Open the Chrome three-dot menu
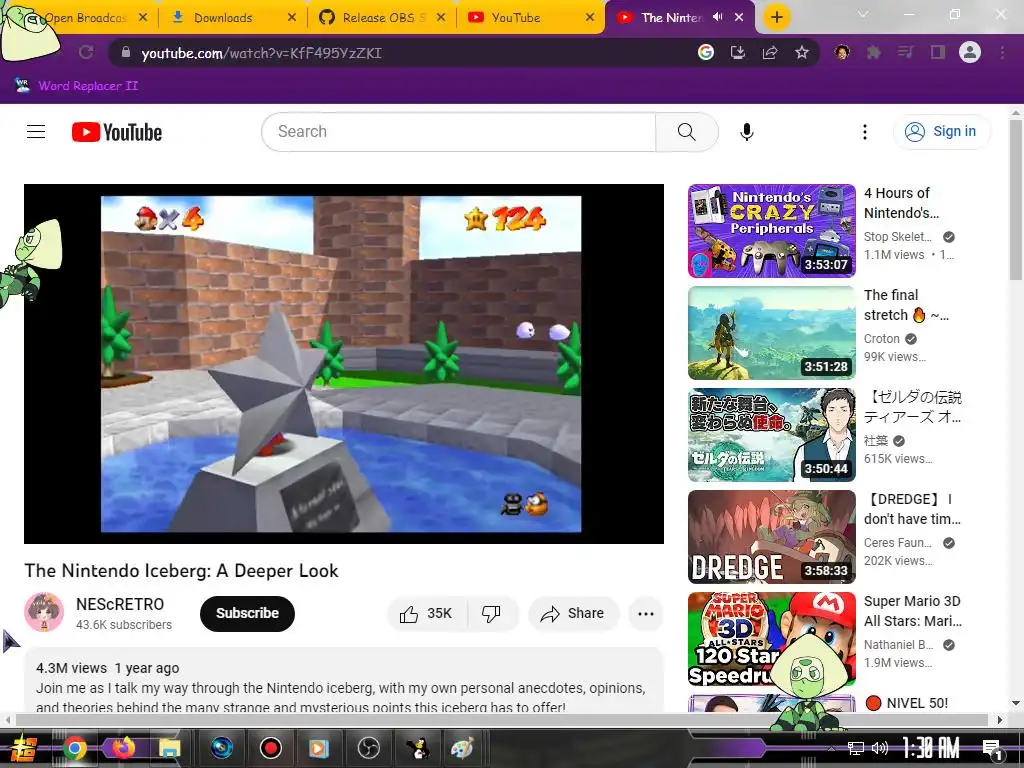This screenshot has width=1024, height=768. coord(1002,52)
